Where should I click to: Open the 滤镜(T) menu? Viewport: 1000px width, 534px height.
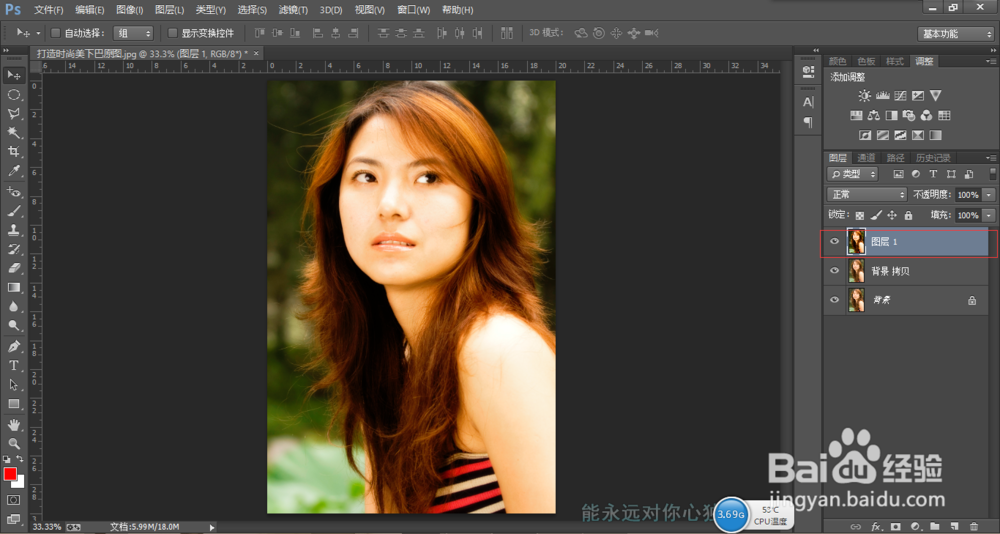click(x=293, y=10)
